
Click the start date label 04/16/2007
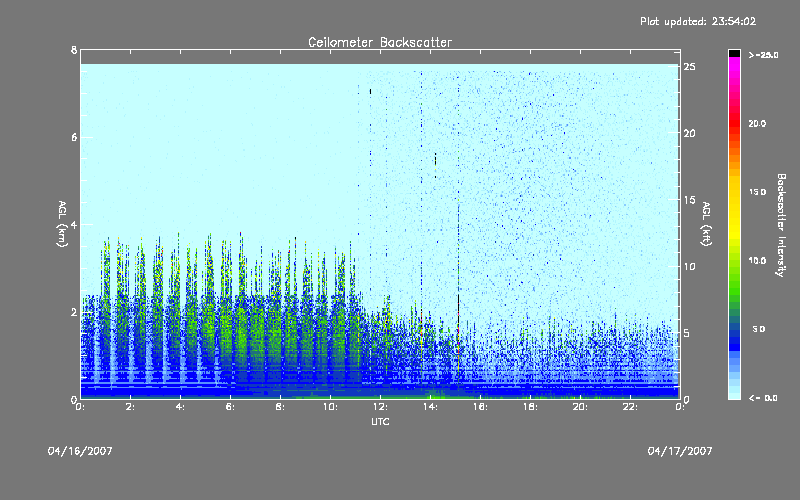80,451
